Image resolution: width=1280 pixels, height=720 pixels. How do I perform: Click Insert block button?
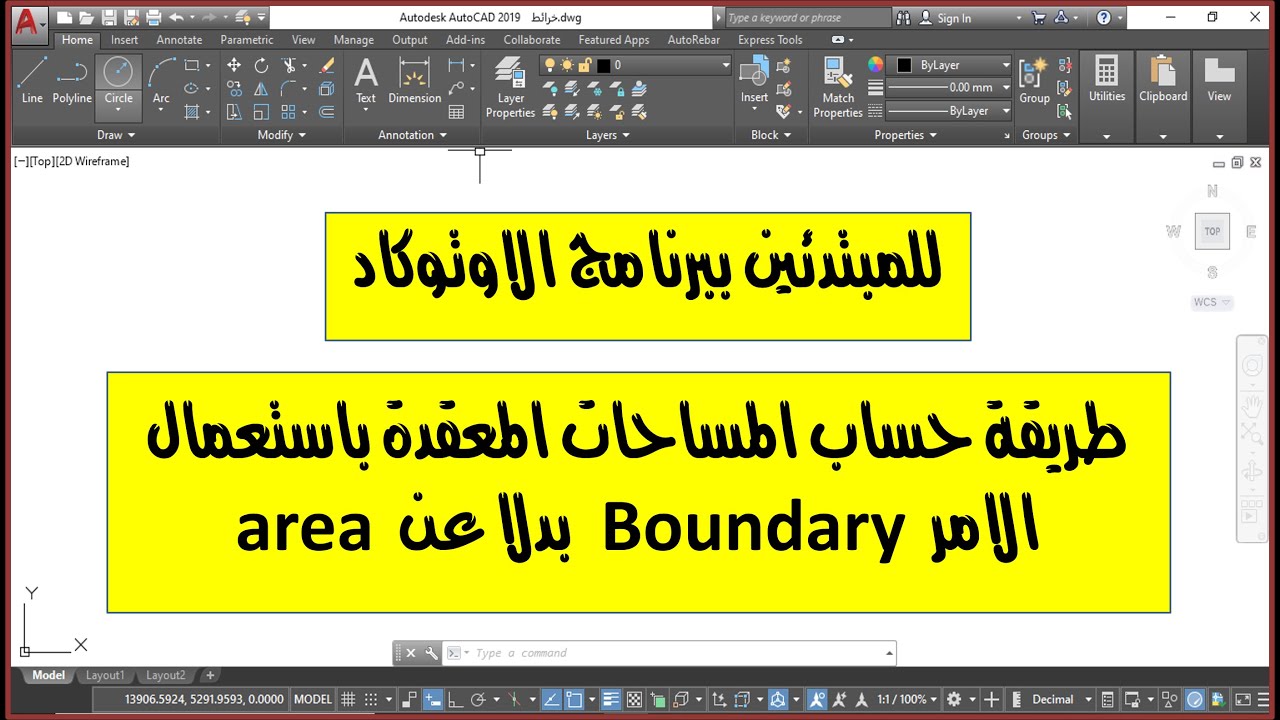[754, 80]
